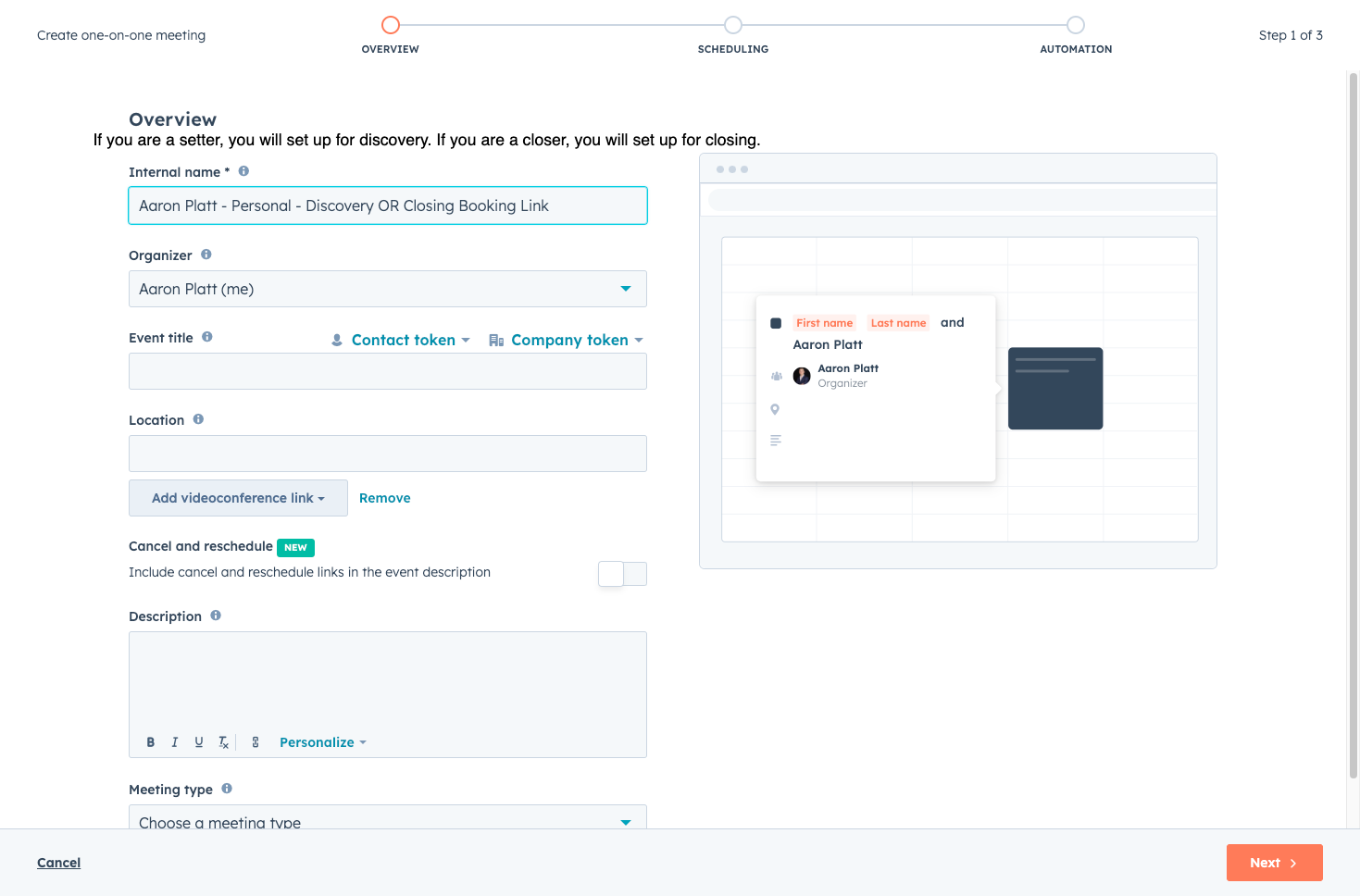Click the Location info icon

198,419
